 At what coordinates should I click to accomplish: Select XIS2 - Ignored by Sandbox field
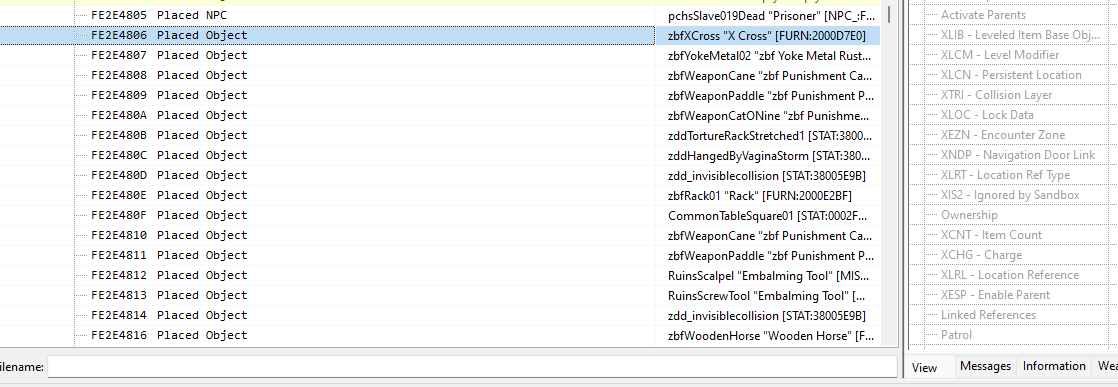tap(1010, 195)
